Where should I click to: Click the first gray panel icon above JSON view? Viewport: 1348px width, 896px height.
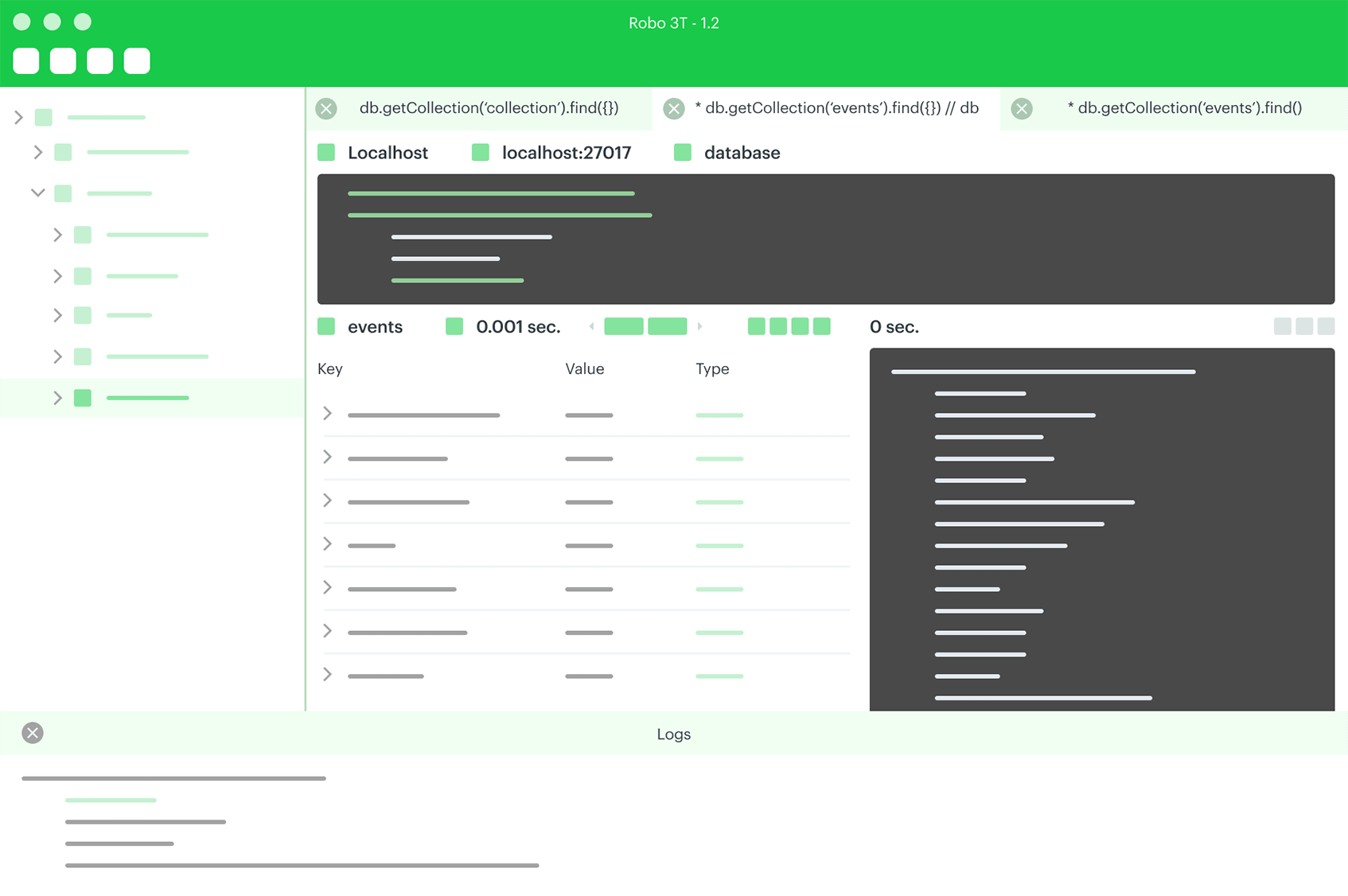pos(1283,326)
